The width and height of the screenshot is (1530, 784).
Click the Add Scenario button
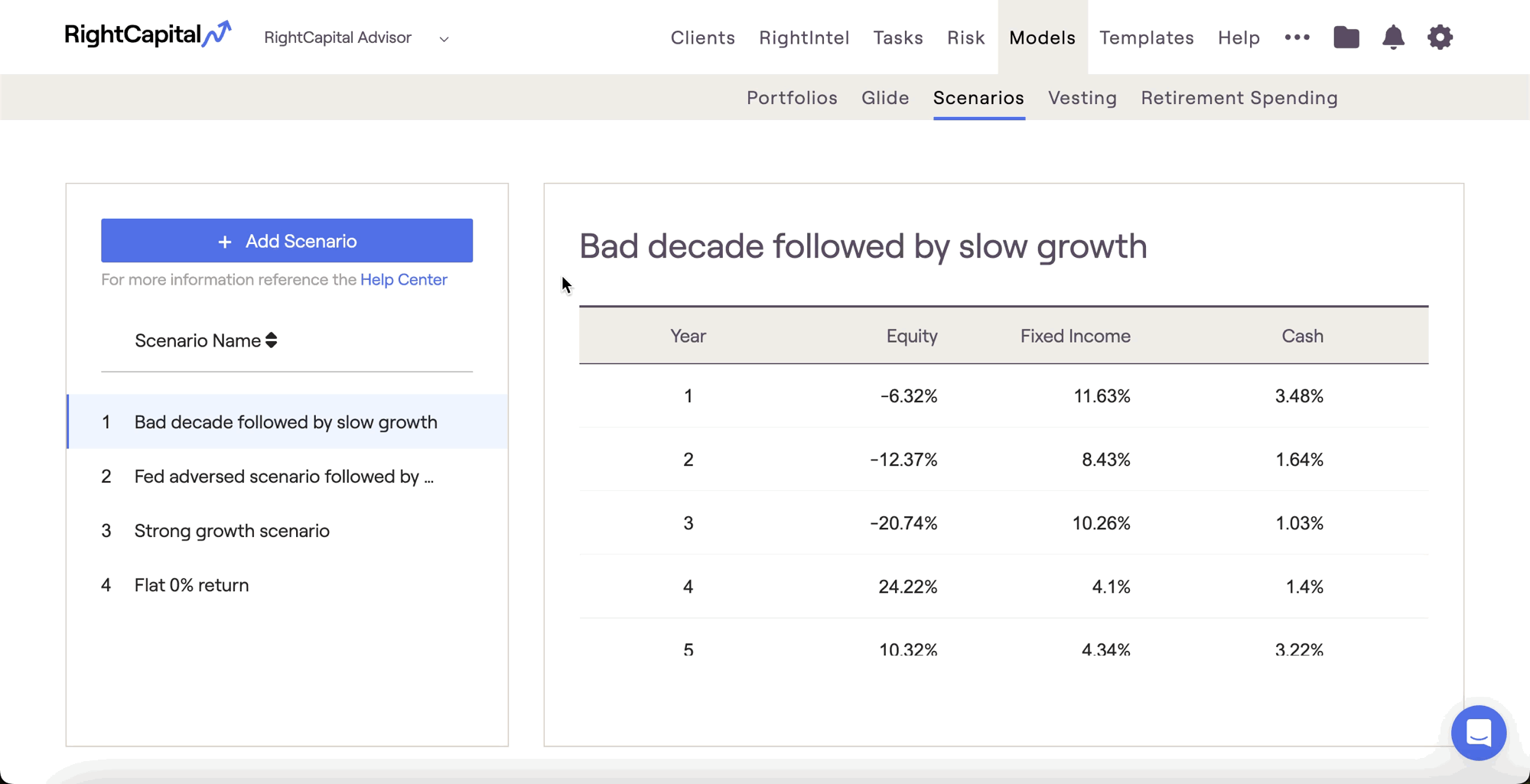click(x=287, y=241)
